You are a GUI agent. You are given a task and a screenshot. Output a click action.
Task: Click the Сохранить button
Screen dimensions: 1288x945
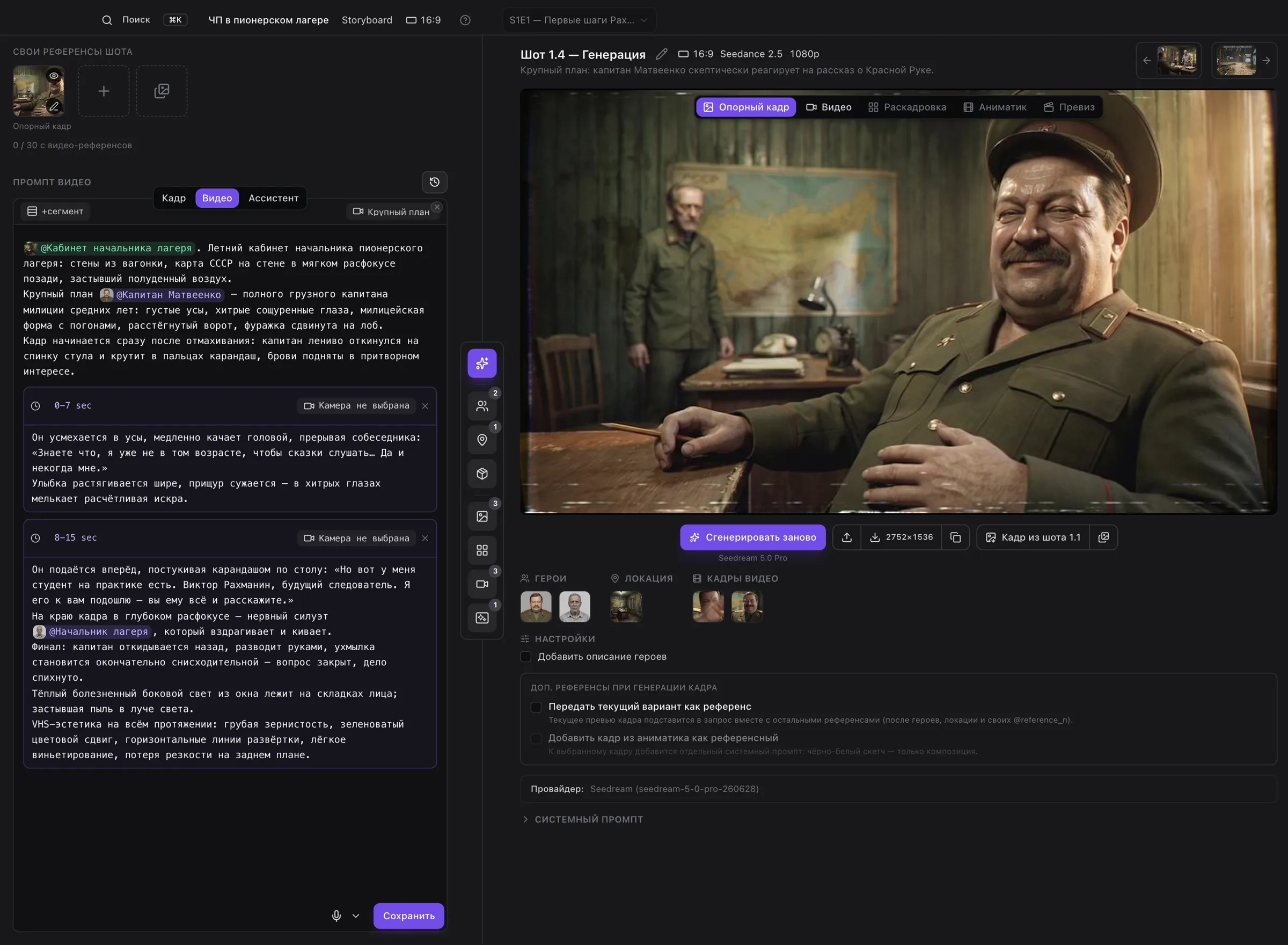pos(409,916)
